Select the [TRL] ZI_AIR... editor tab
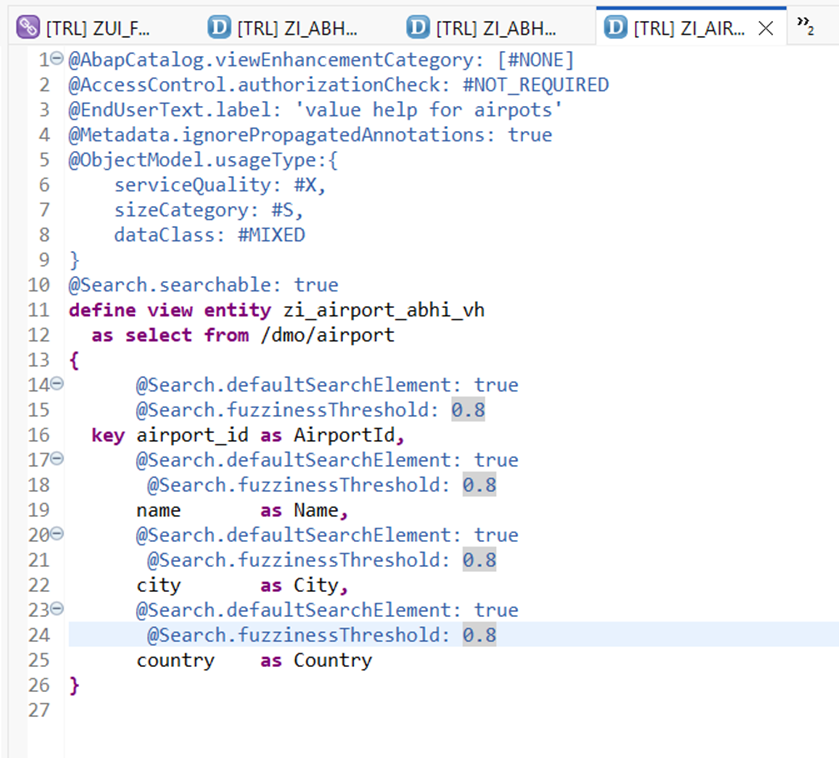Viewport: 839px width, 758px height. point(688,28)
